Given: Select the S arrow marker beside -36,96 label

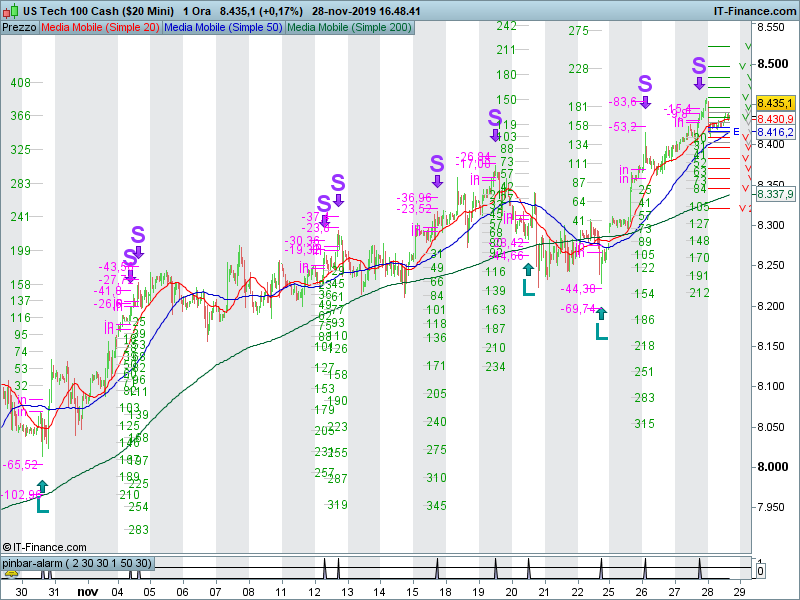Looking at the screenshot, I should (437, 164).
